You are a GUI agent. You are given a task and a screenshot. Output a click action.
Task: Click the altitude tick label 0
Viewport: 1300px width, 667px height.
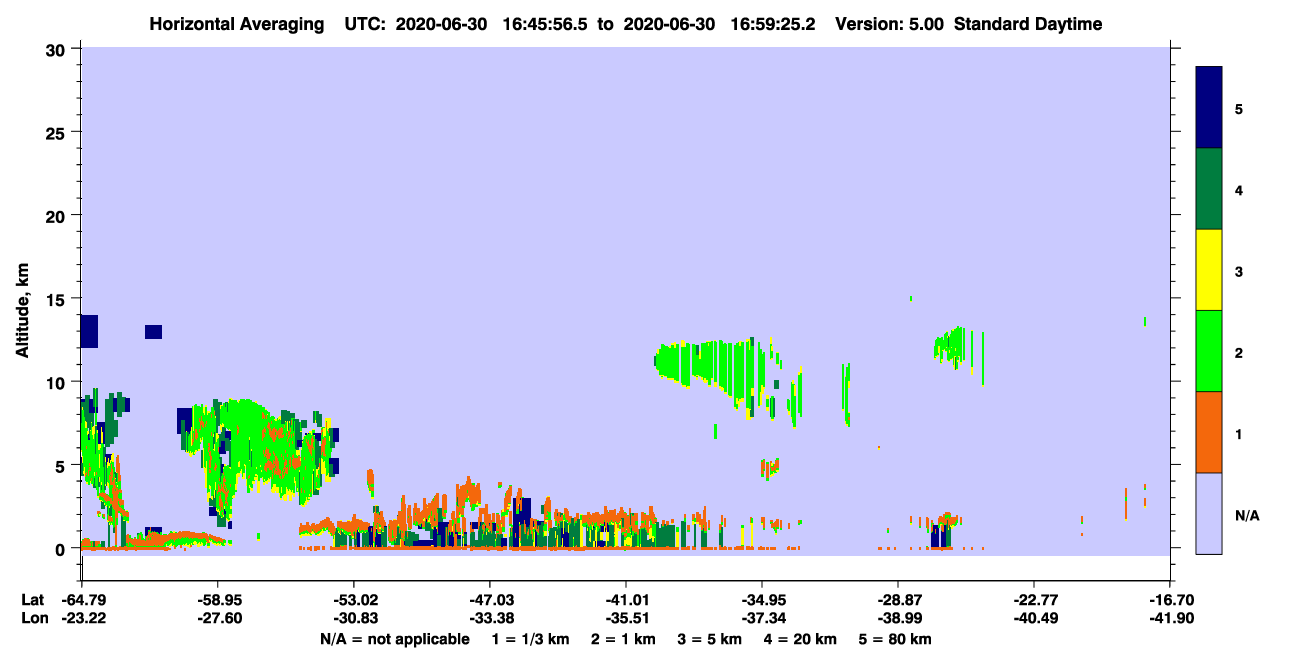tap(63, 548)
